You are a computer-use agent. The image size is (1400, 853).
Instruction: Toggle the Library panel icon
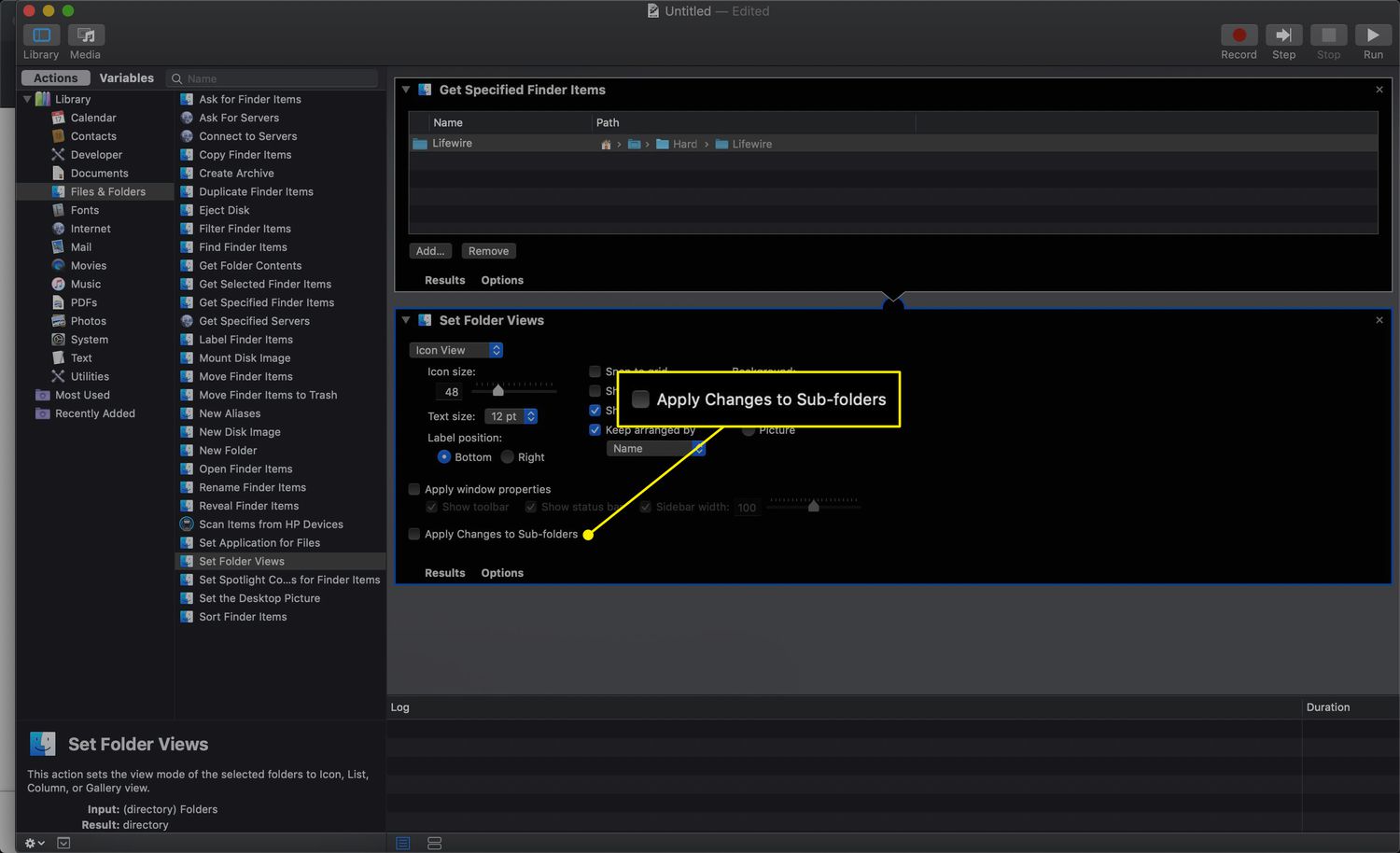pos(41,35)
